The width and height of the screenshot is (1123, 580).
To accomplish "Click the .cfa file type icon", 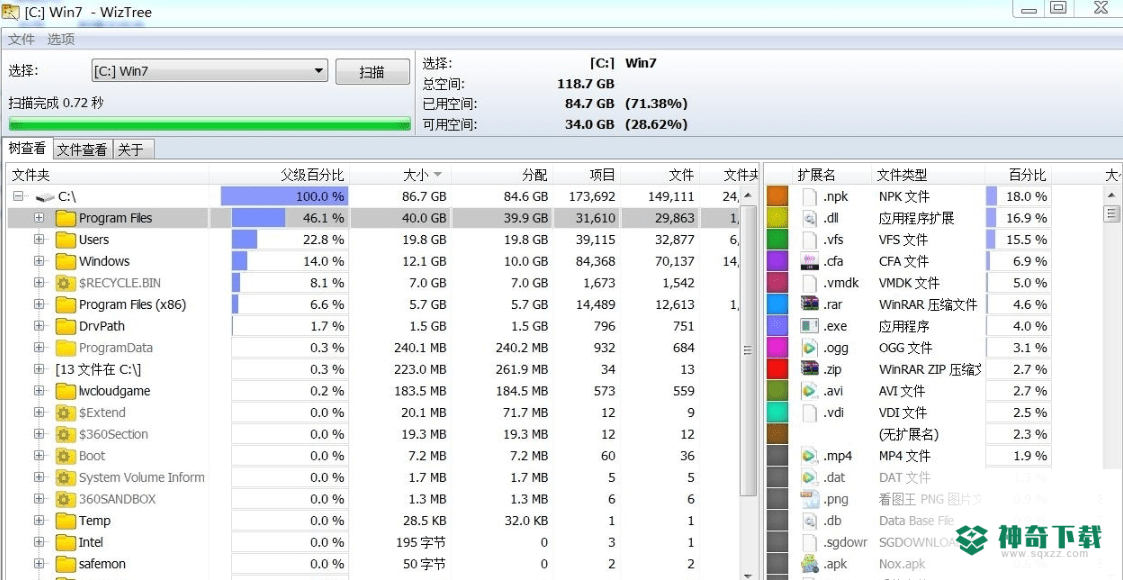I will (x=809, y=261).
